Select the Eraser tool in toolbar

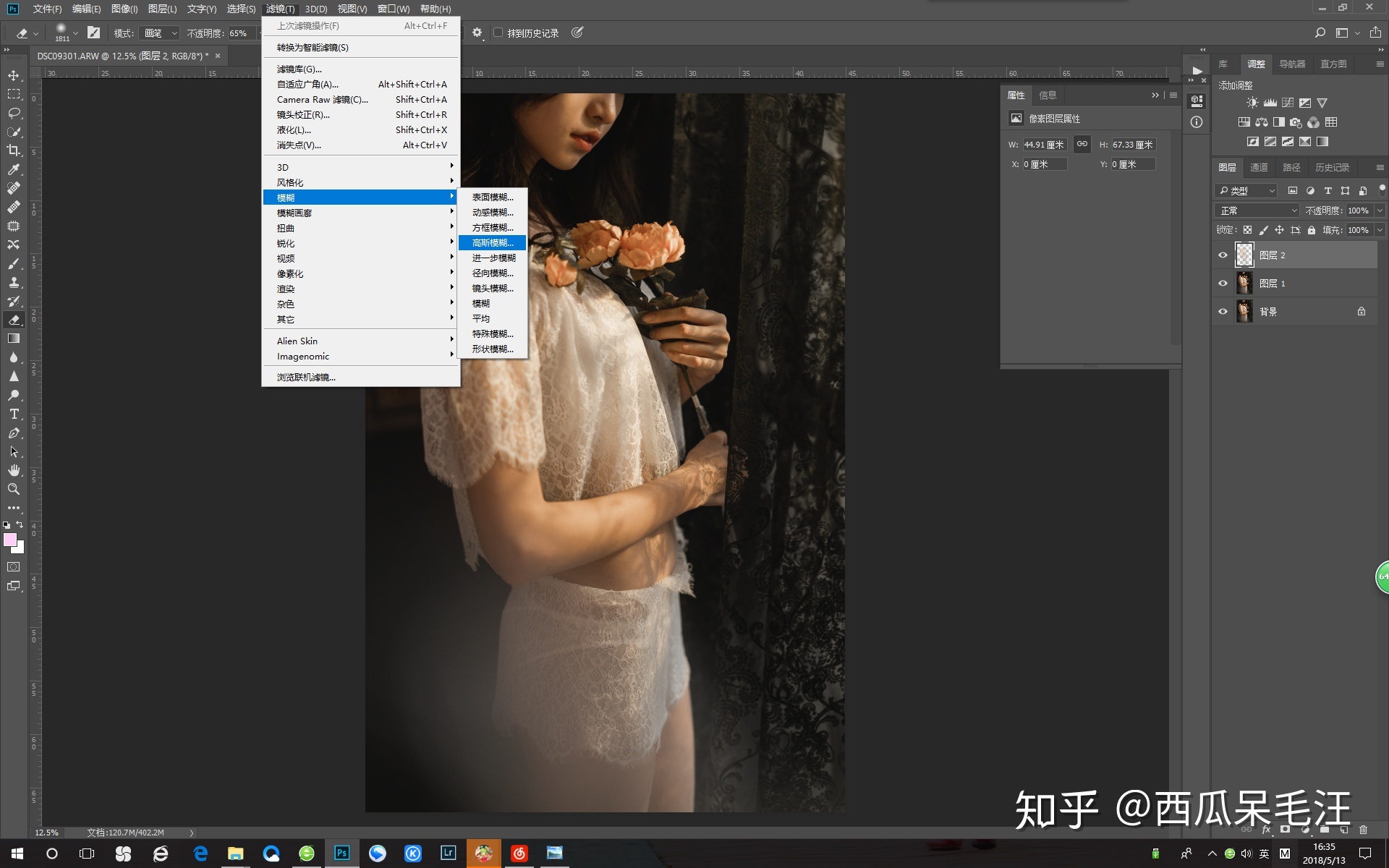[14, 320]
